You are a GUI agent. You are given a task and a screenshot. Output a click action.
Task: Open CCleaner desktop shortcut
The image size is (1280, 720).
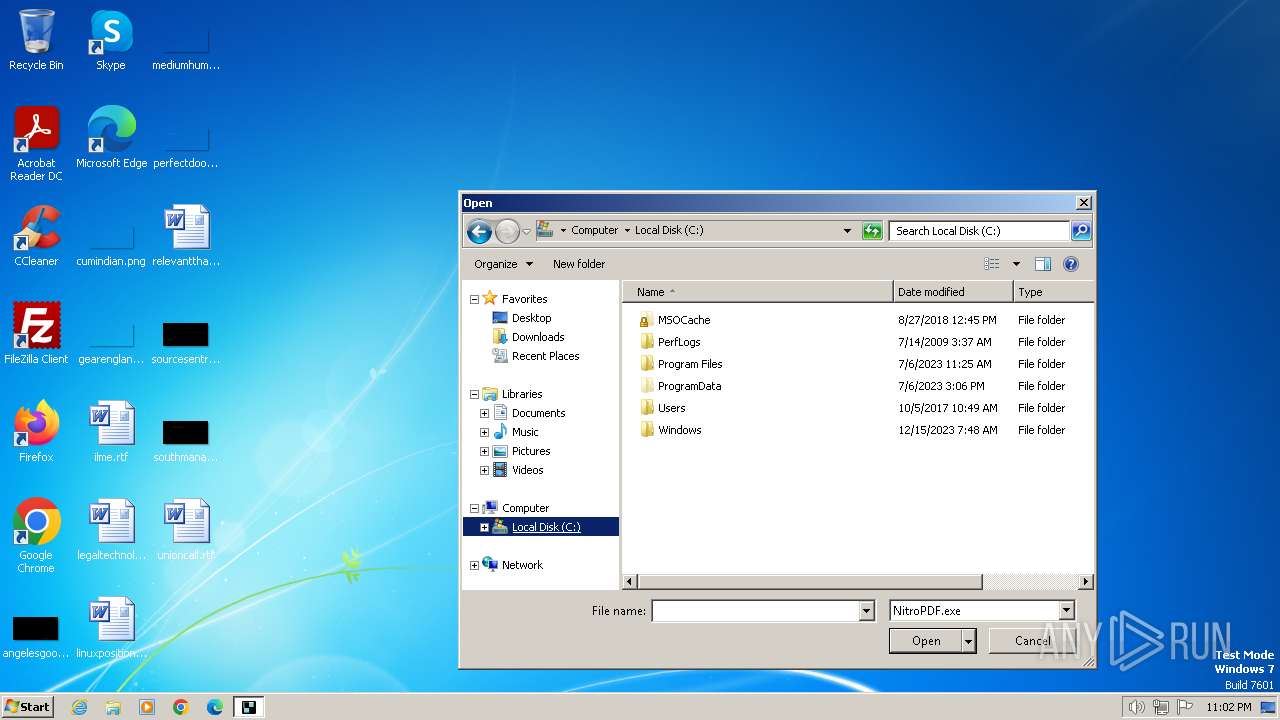point(36,236)
